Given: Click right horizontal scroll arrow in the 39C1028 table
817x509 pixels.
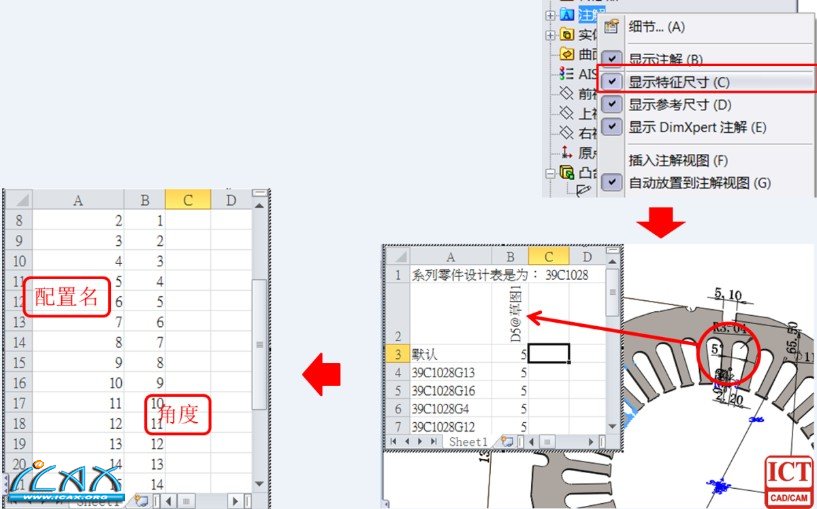Looking at the screenshot, I should (591, 442).
